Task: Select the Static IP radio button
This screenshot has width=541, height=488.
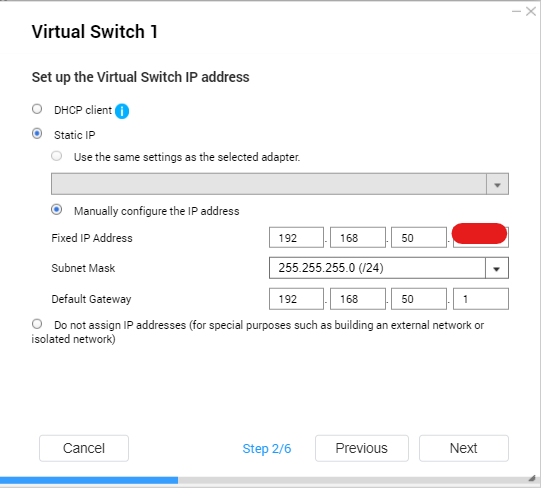Action: coord(37,134)
